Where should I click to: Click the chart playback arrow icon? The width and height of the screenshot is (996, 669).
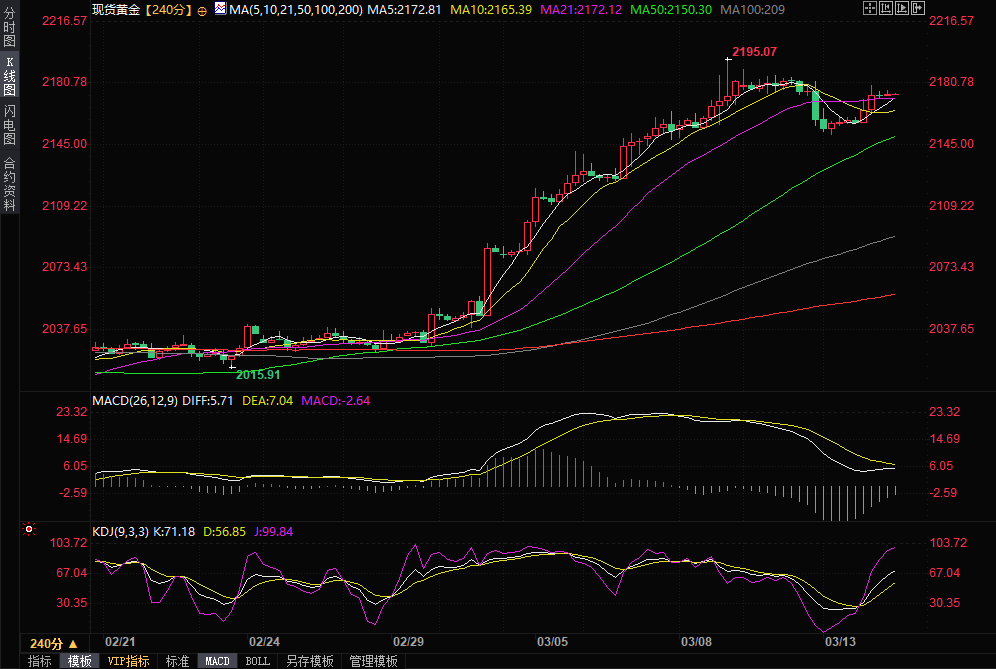902,9
